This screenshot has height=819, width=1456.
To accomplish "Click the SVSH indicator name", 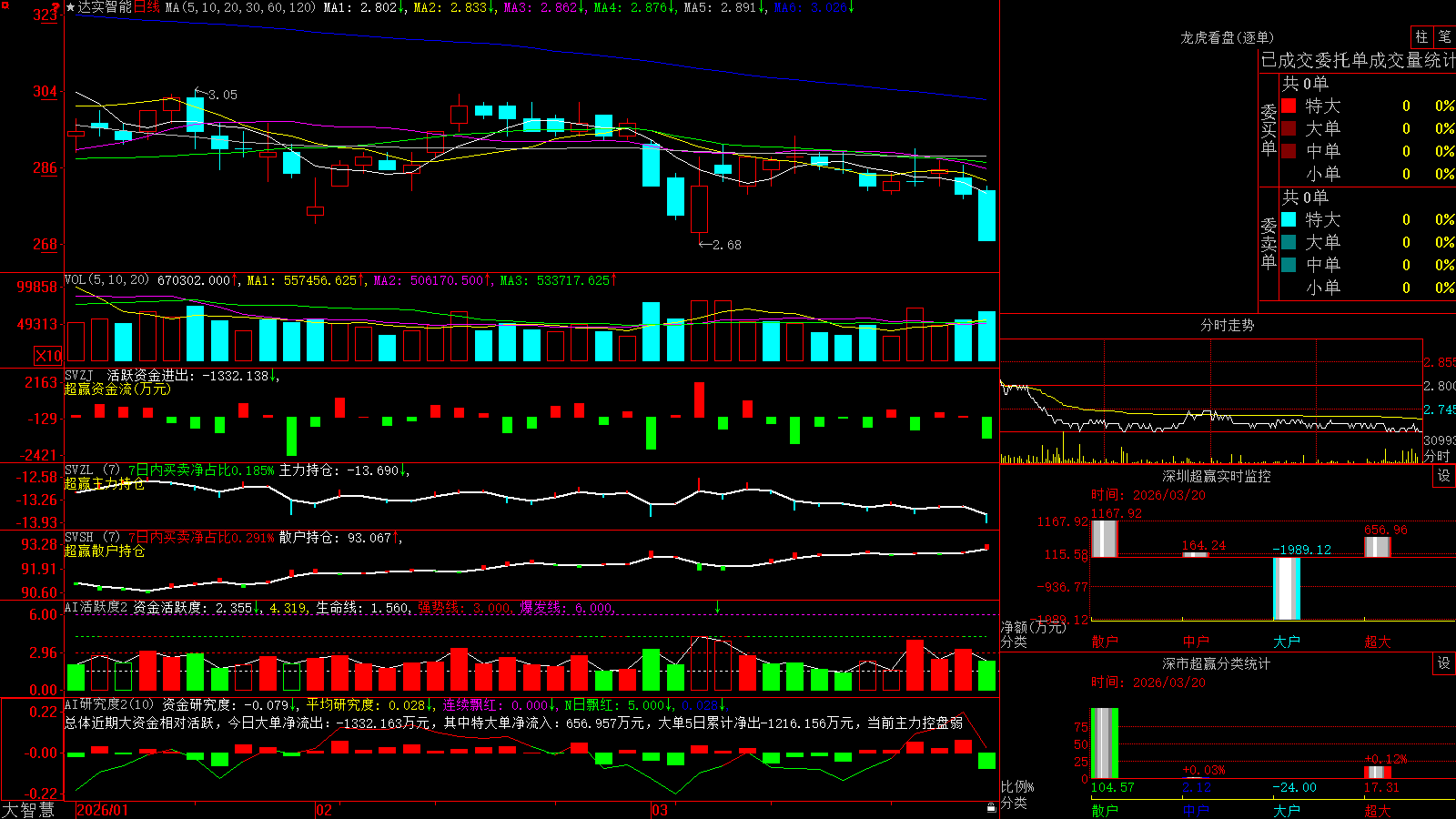I will point(79,538).
